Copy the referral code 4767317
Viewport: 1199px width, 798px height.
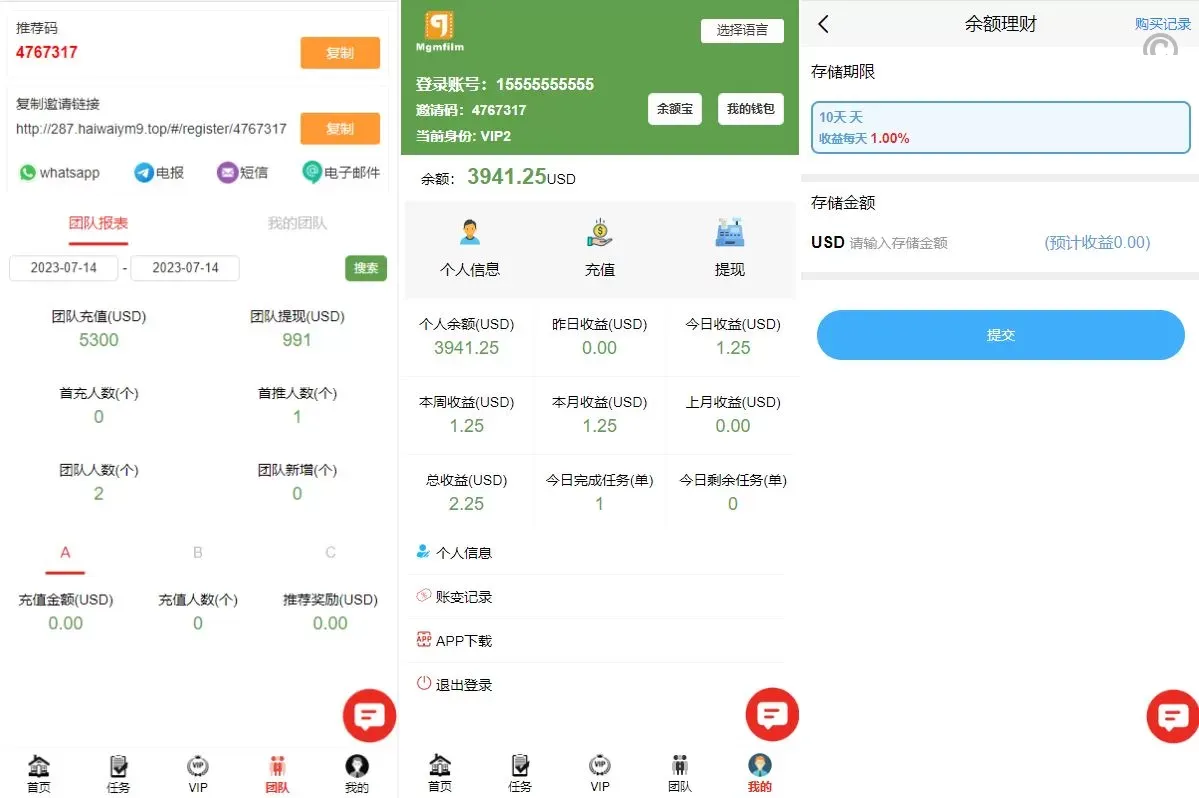click(x=340, y=53)
